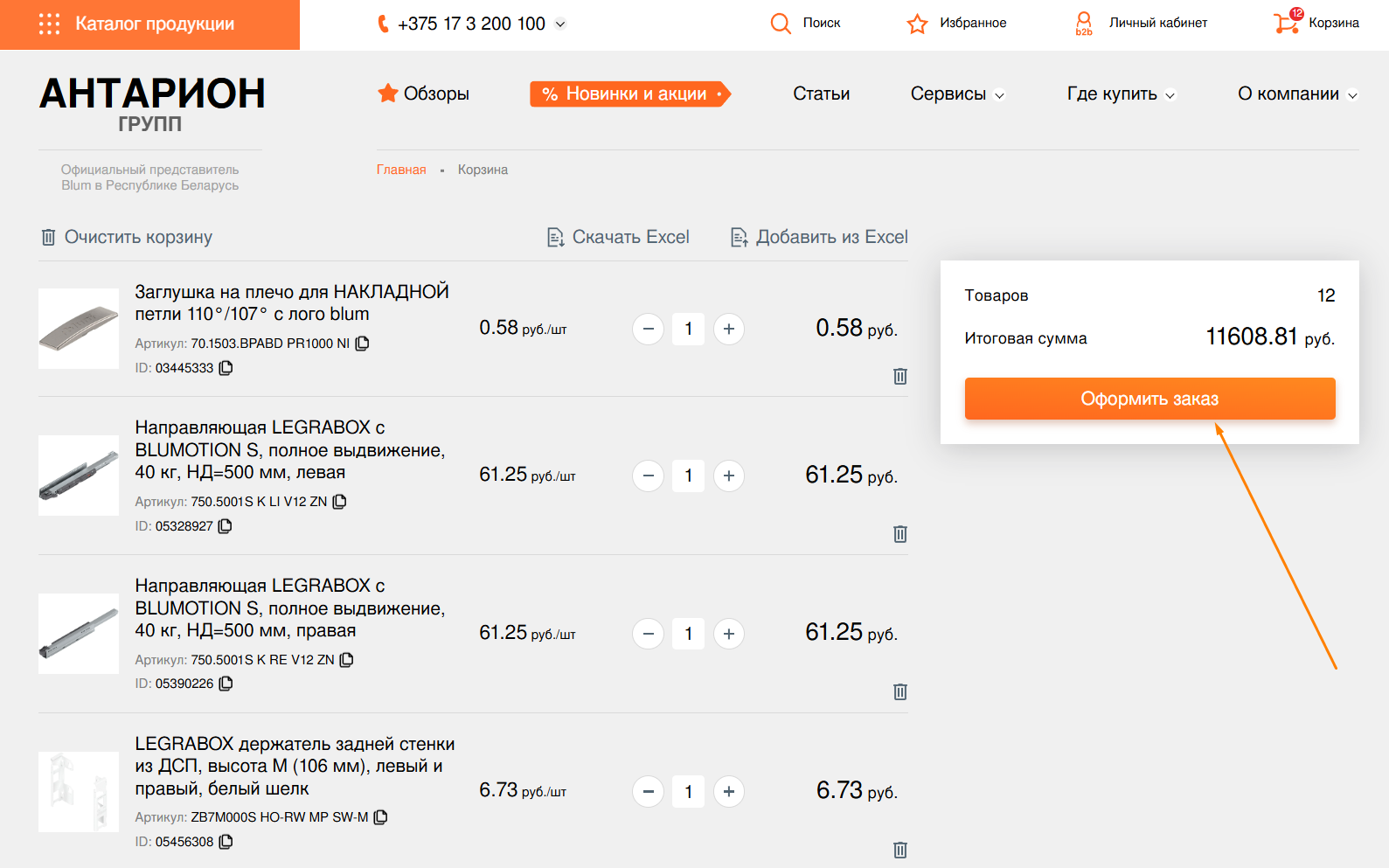Open thumbnail of LEGRABOX левая guide
Screen dimensions: 1389x868
tap(79, 476)
